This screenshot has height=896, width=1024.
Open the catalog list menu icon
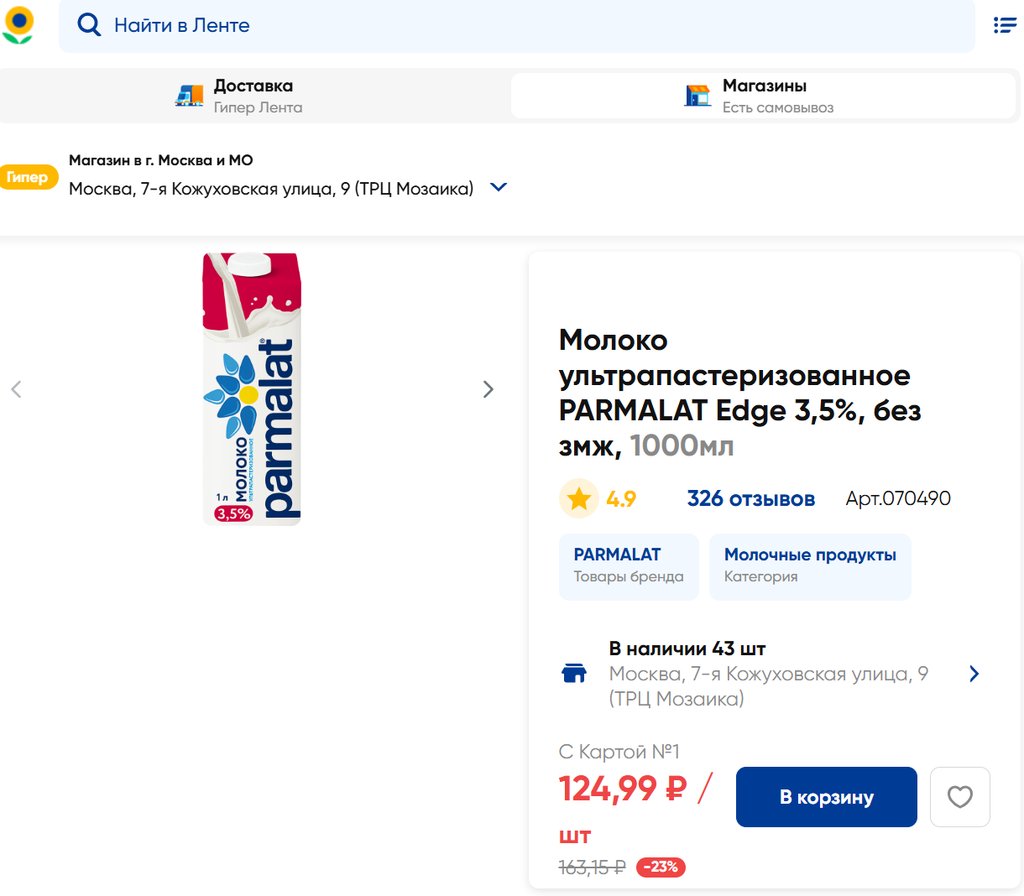1004,25
